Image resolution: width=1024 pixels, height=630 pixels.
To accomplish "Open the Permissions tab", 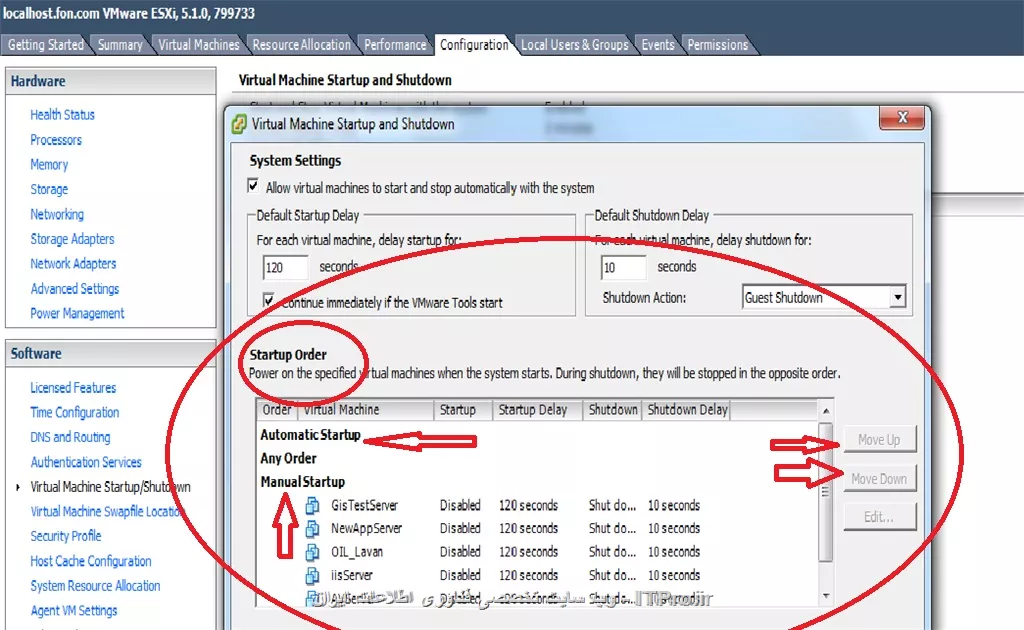I will click(718, 45).
